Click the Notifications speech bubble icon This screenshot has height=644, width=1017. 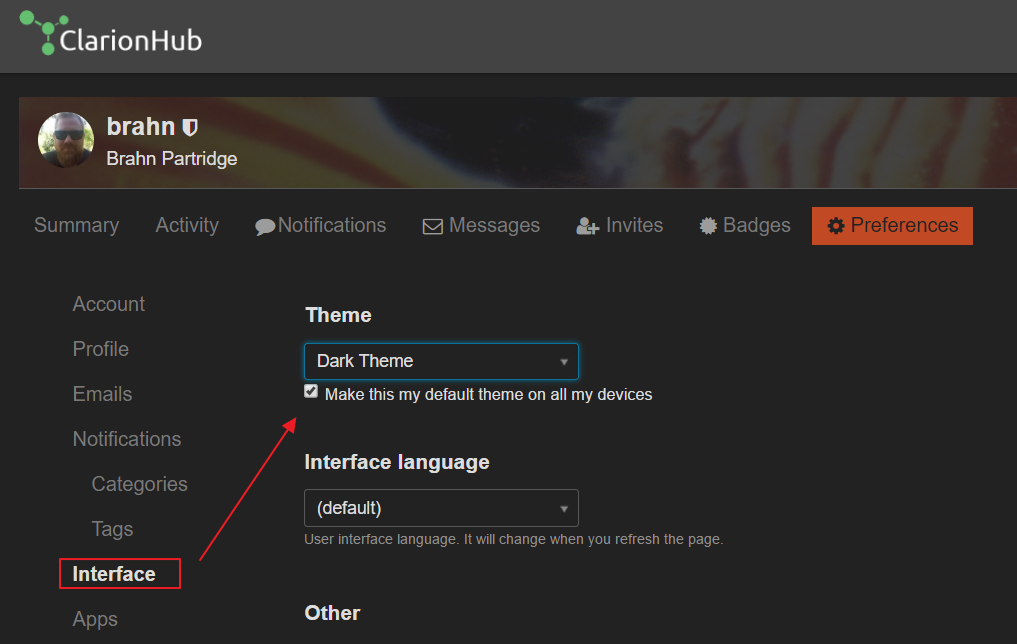(x=265, y=227)
